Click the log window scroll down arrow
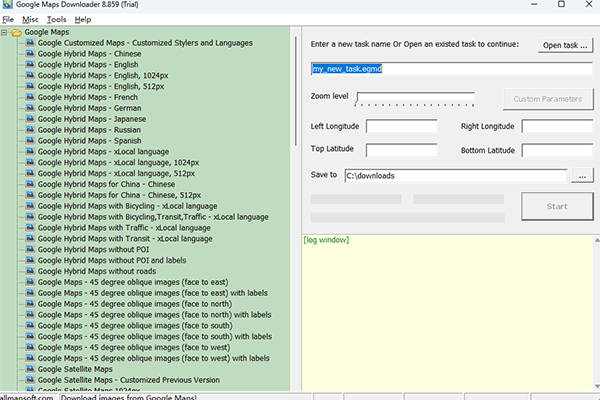600x400 pixels. pos(597,386)
